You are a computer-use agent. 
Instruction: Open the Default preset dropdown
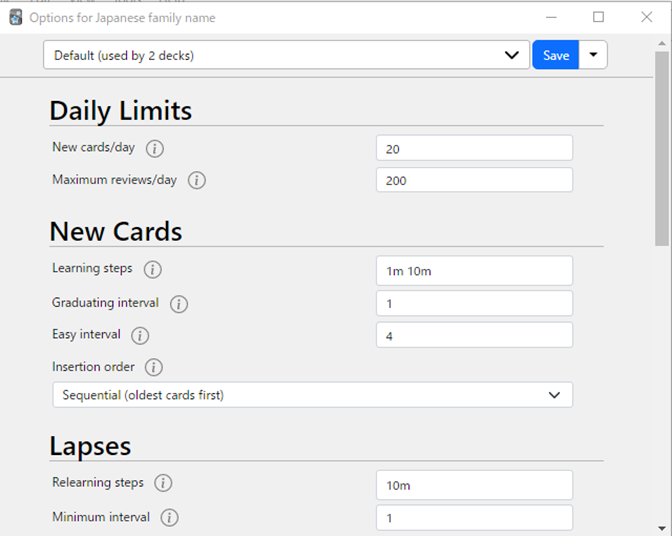point(286,55)
